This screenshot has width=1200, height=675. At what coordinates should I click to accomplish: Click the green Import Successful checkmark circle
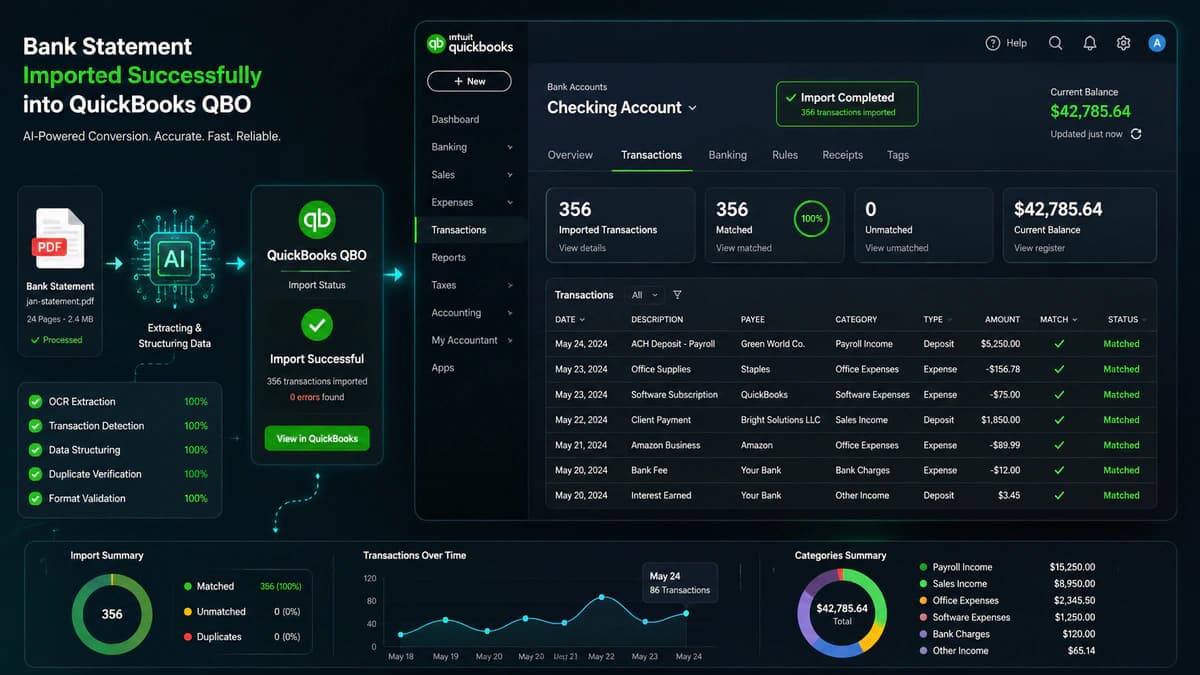tap(317, 324)
